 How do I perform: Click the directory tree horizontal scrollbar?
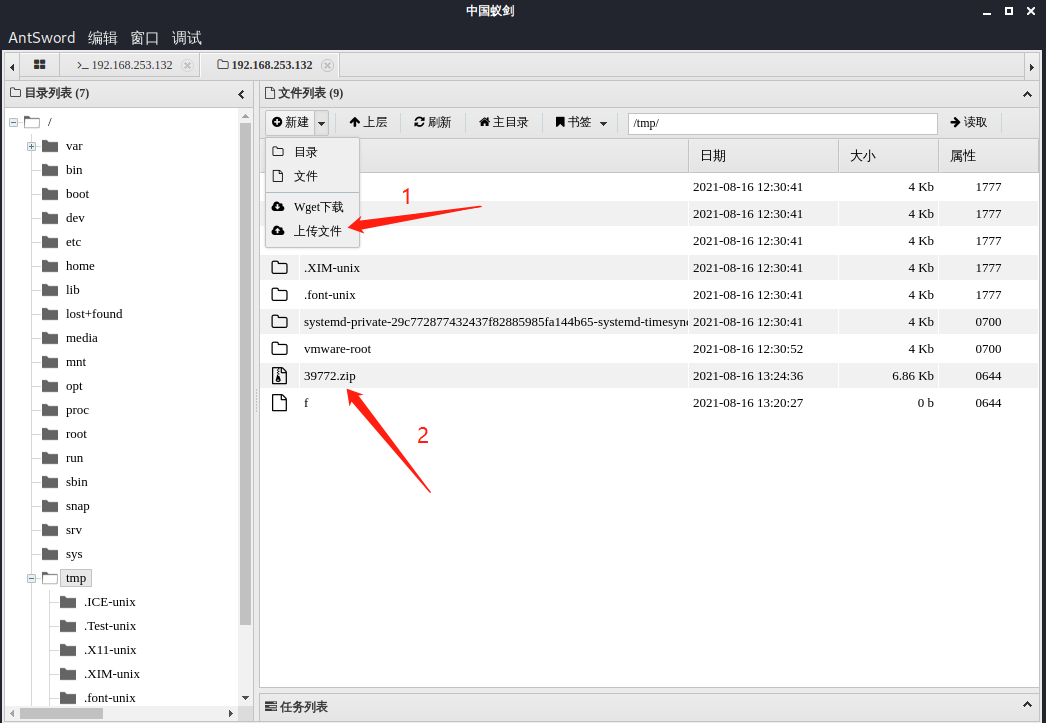[61, 713]
